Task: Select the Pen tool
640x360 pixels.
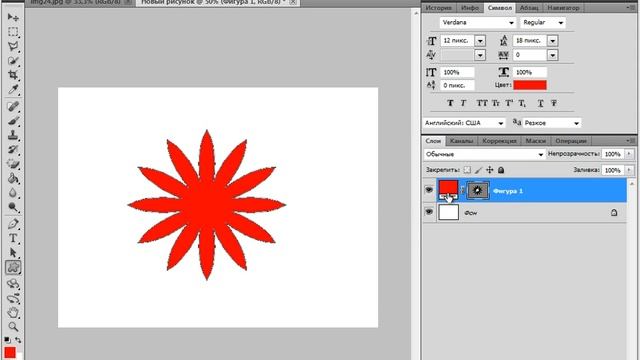Action: (x=13, y=224)
